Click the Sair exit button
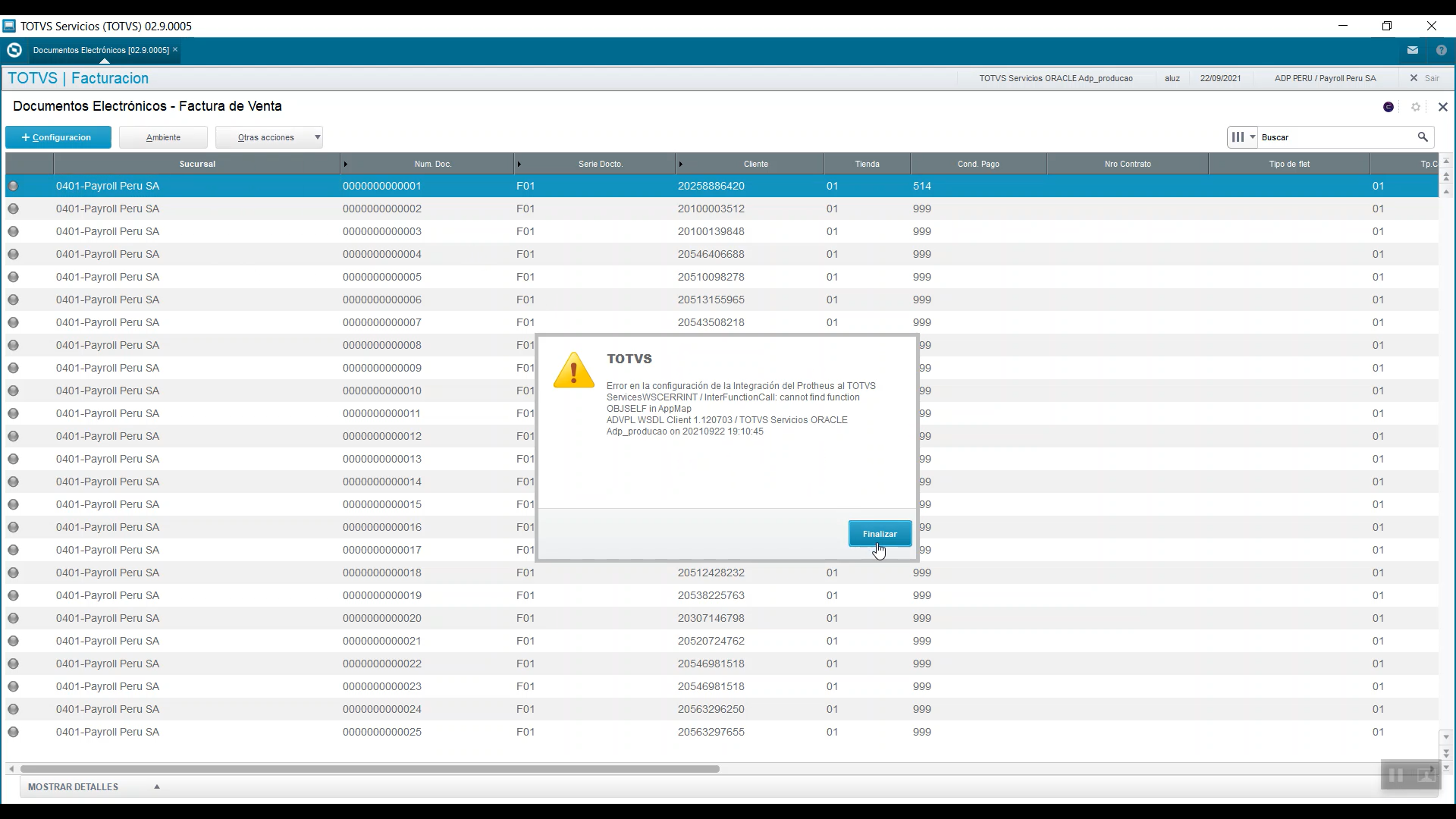This screenshot has width=1456, height=819. (x=1424, y=78)
